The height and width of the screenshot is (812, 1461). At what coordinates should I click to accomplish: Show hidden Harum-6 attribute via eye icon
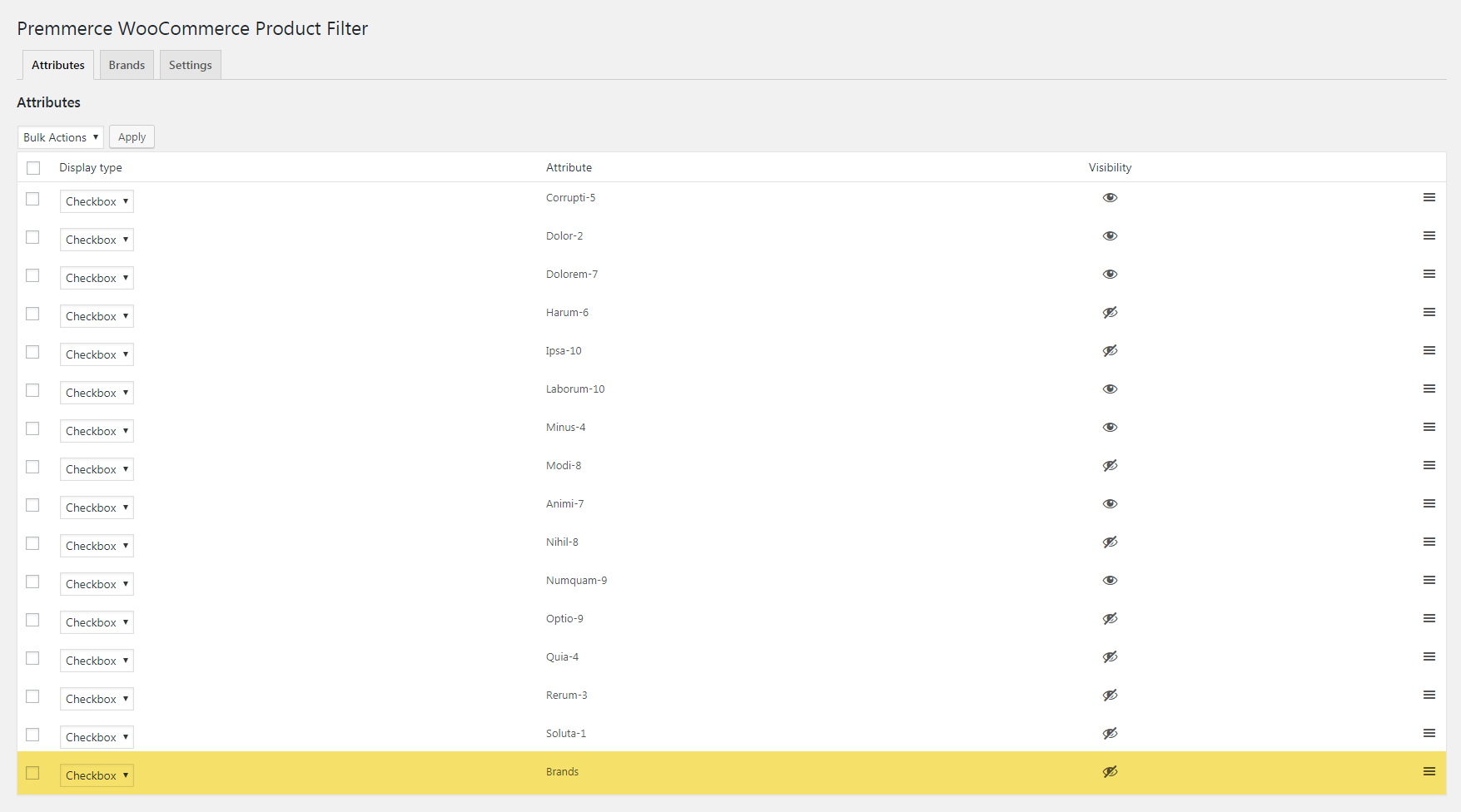click(x=1110, y=313)
